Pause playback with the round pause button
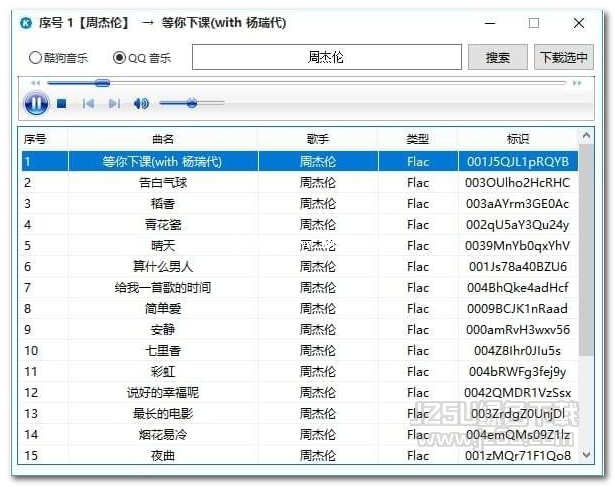615x487 pixels. [x=36, y=104]
